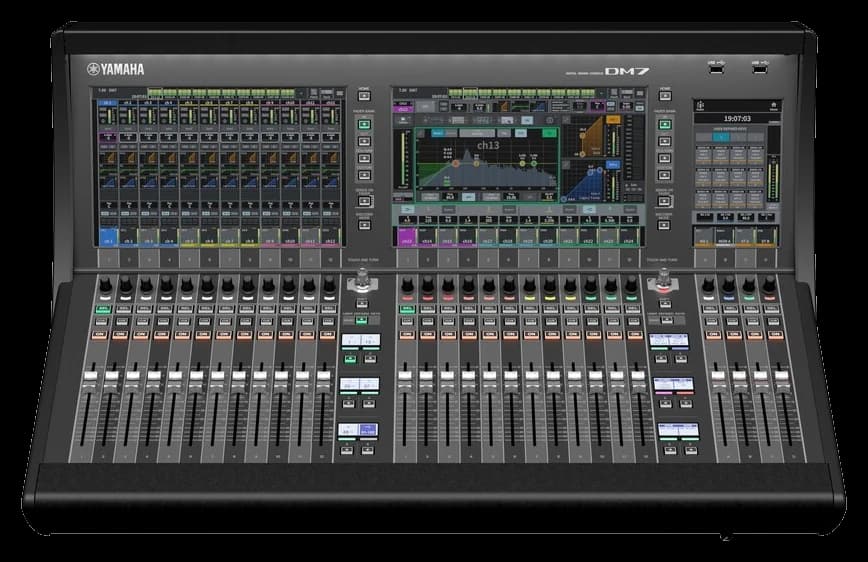Tap top-left icon on utility screen header
The height and width of the screenshot is (562, 868).
click(x=701, y=105)
